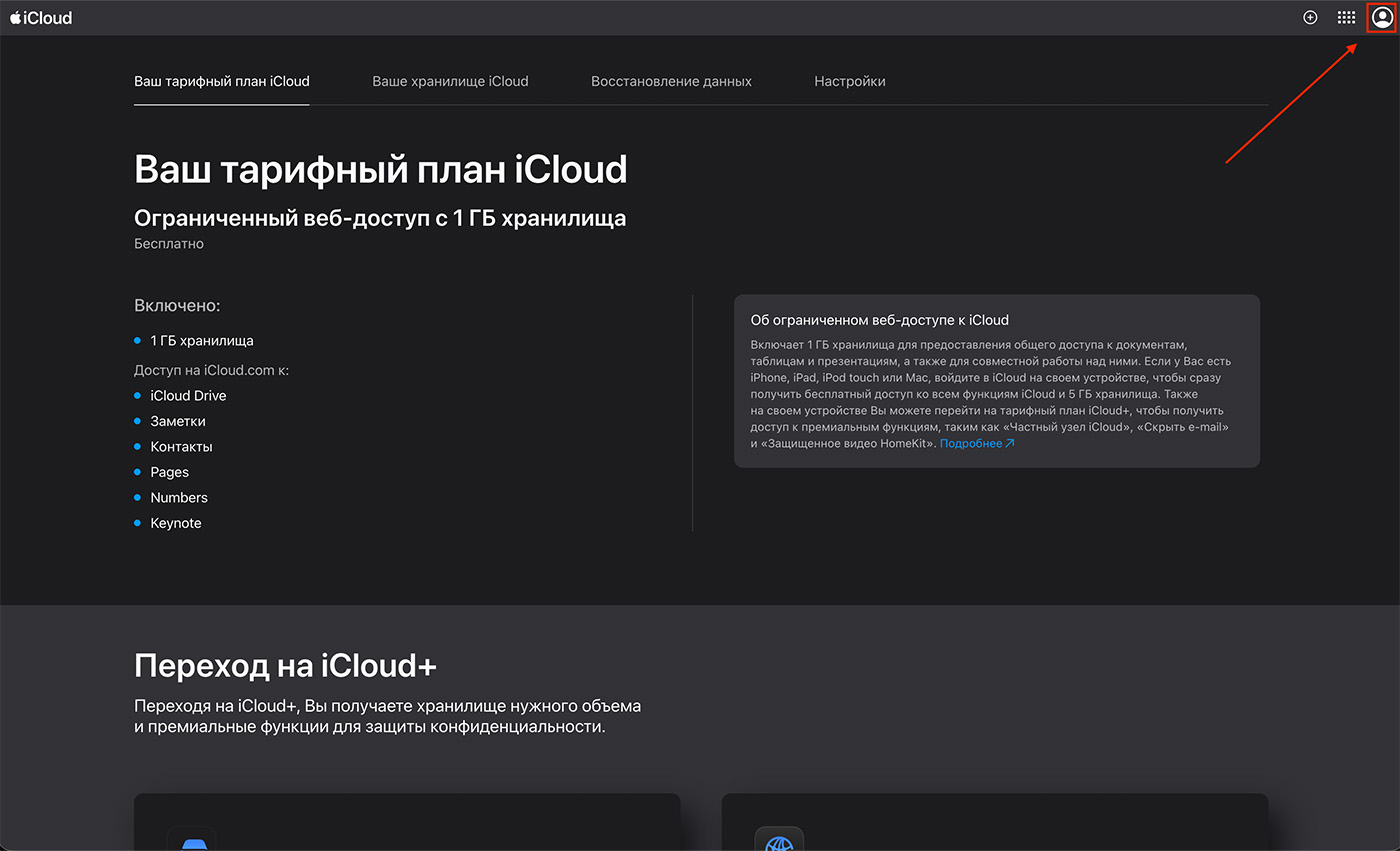Go to the 'Настройки' tab
This screenshot has height=851, width=1400.
[849, 81]
